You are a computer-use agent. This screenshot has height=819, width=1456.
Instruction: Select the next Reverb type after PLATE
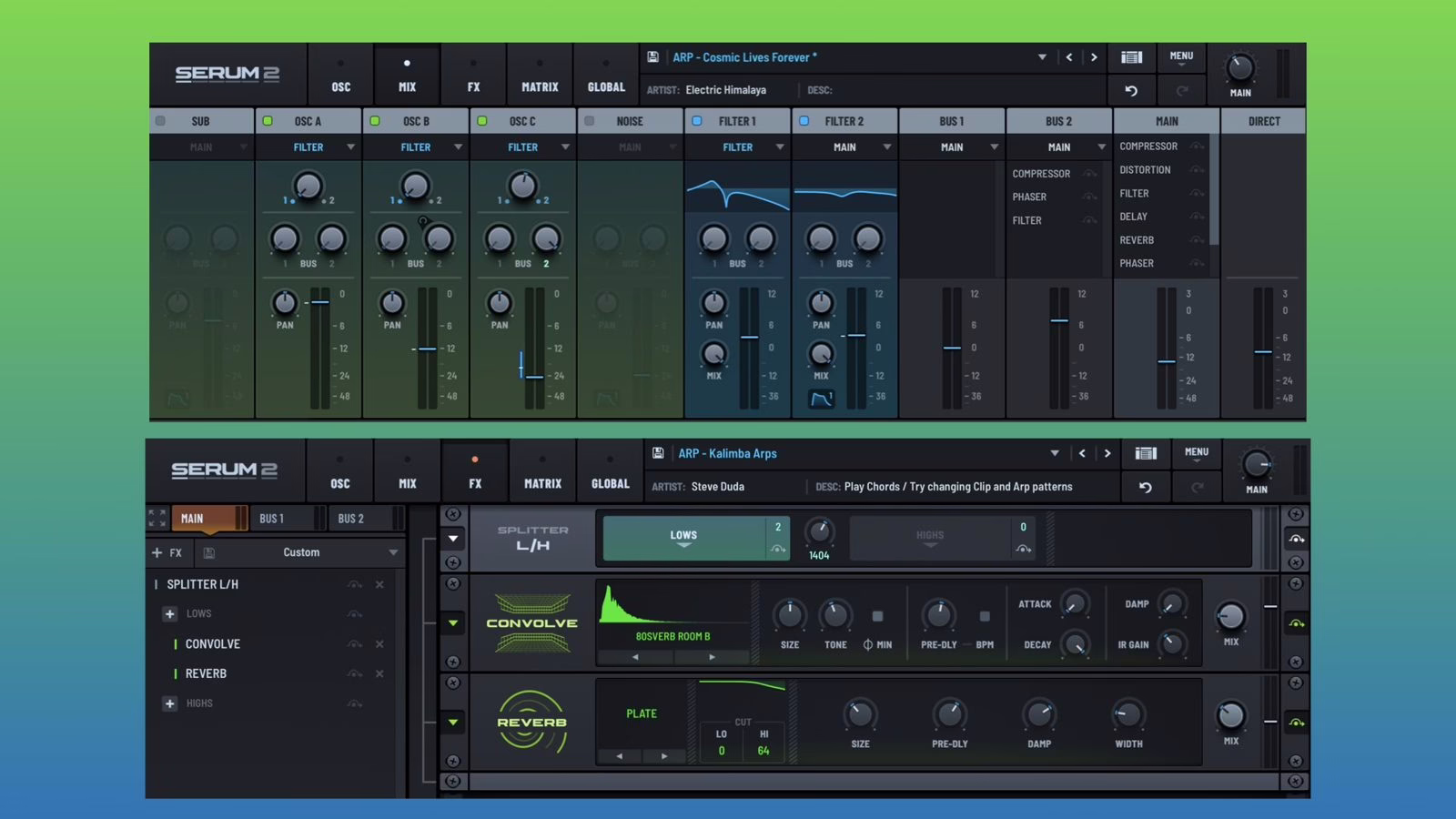coord(664,755)
